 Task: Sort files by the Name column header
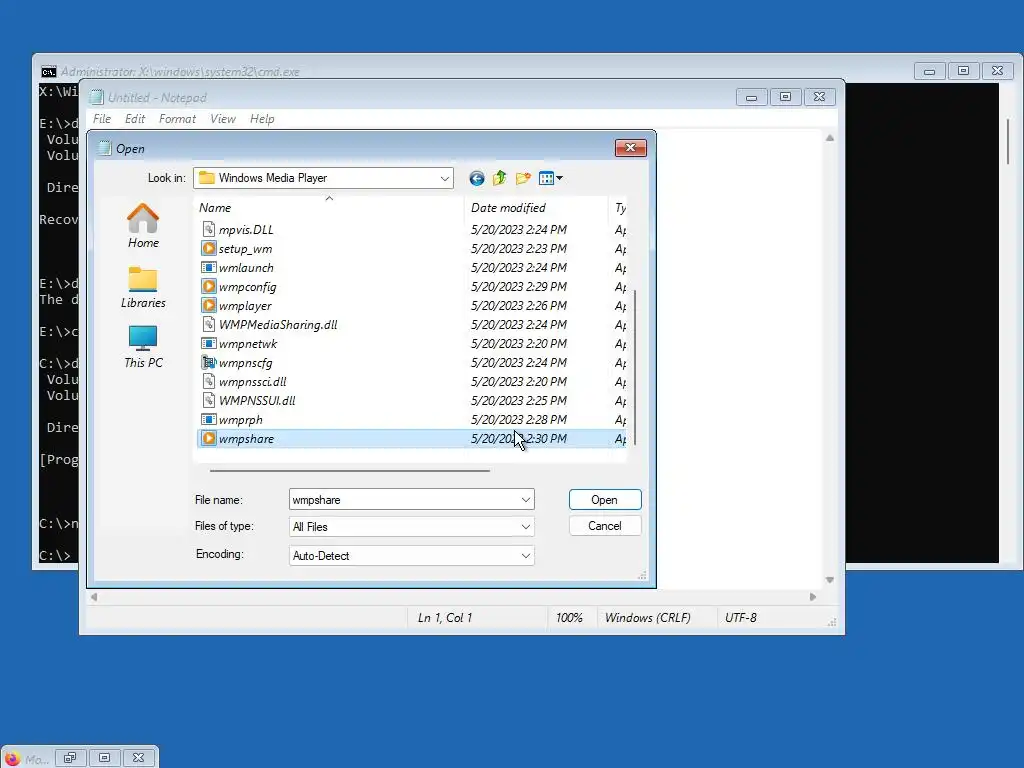point(329,208)
